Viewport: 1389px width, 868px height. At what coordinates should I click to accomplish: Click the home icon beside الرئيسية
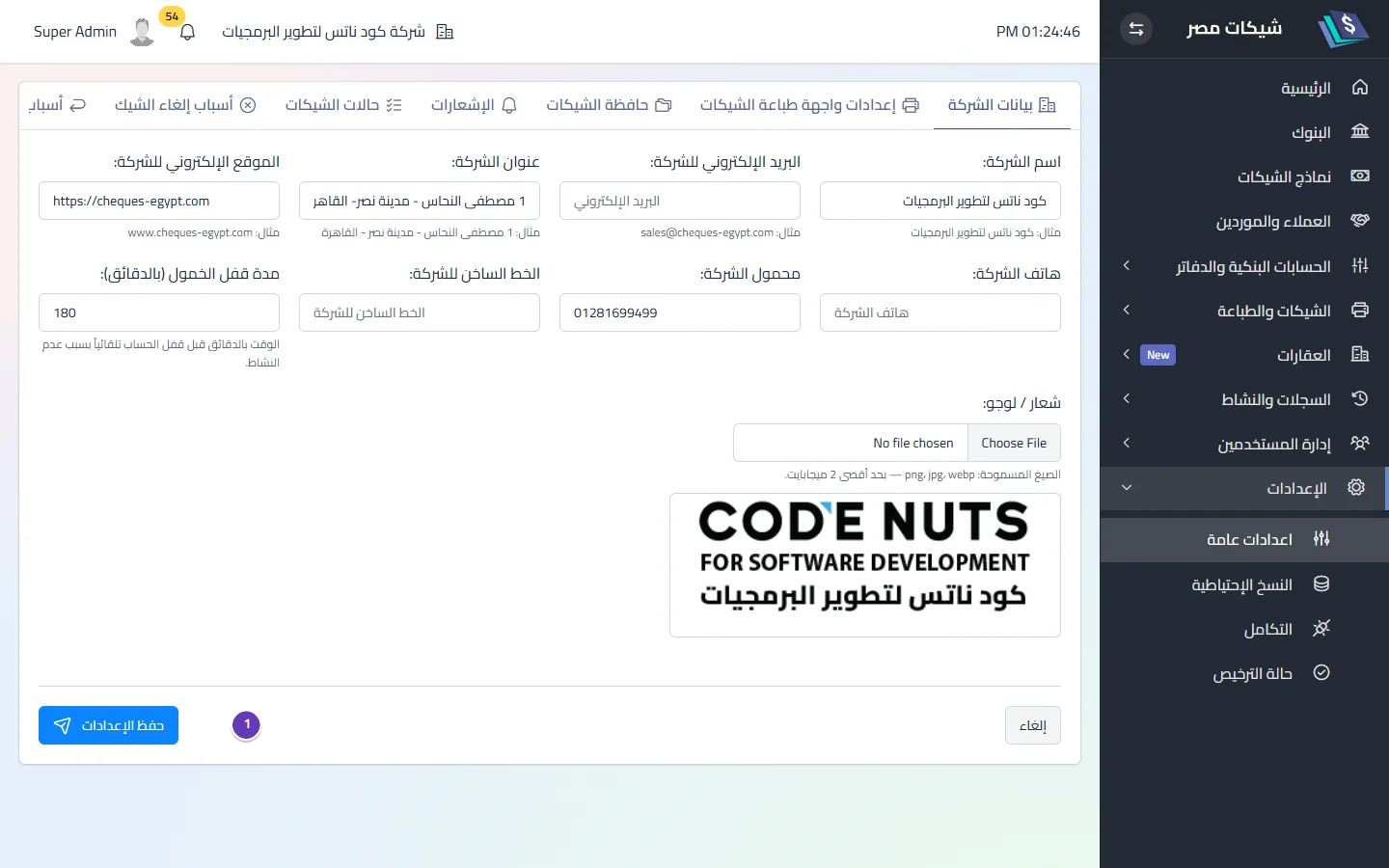tap(1360, 88)
